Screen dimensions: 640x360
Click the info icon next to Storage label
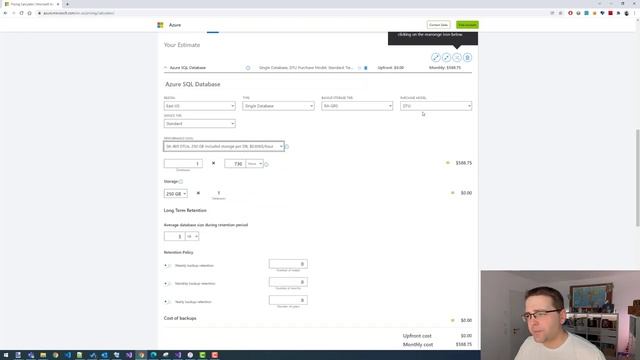click(181, 182)
